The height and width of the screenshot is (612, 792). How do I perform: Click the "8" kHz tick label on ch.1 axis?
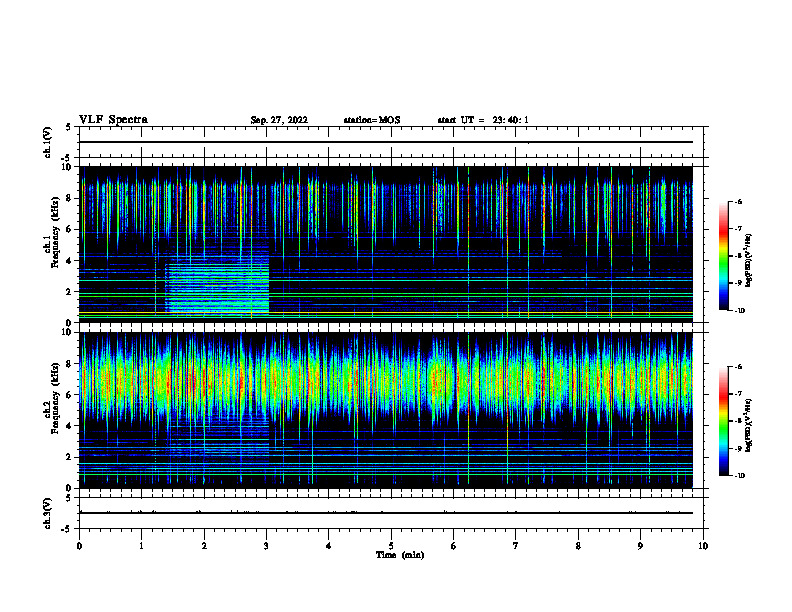click(x=70, y=198)
